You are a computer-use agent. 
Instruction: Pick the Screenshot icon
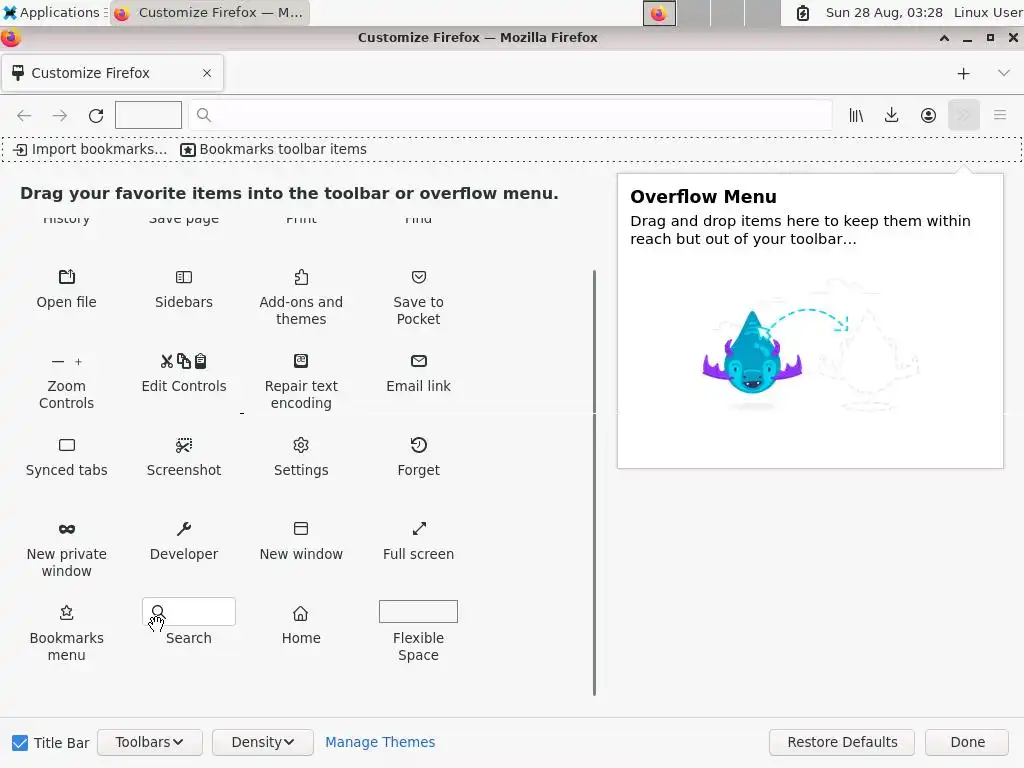click(x=184, y=445)
